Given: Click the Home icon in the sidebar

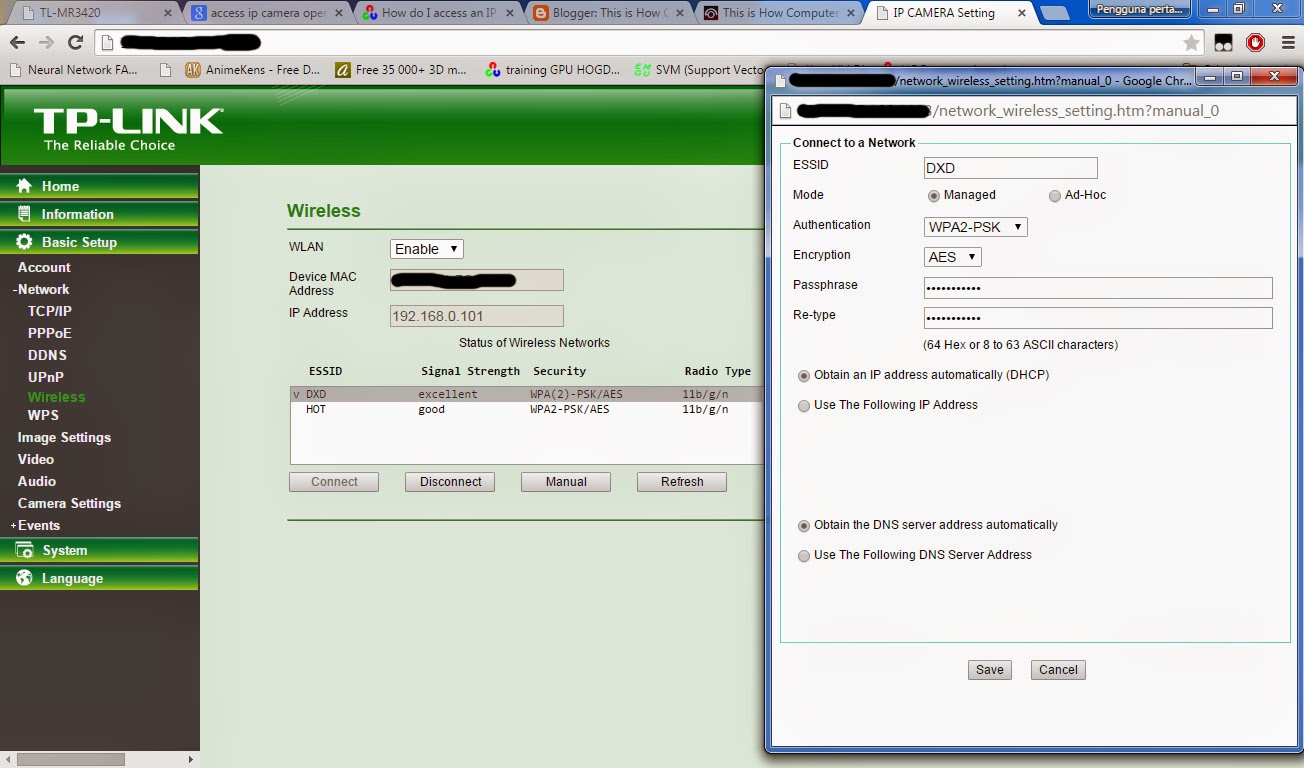Looking at the screenshot, I should click(23, 186).
